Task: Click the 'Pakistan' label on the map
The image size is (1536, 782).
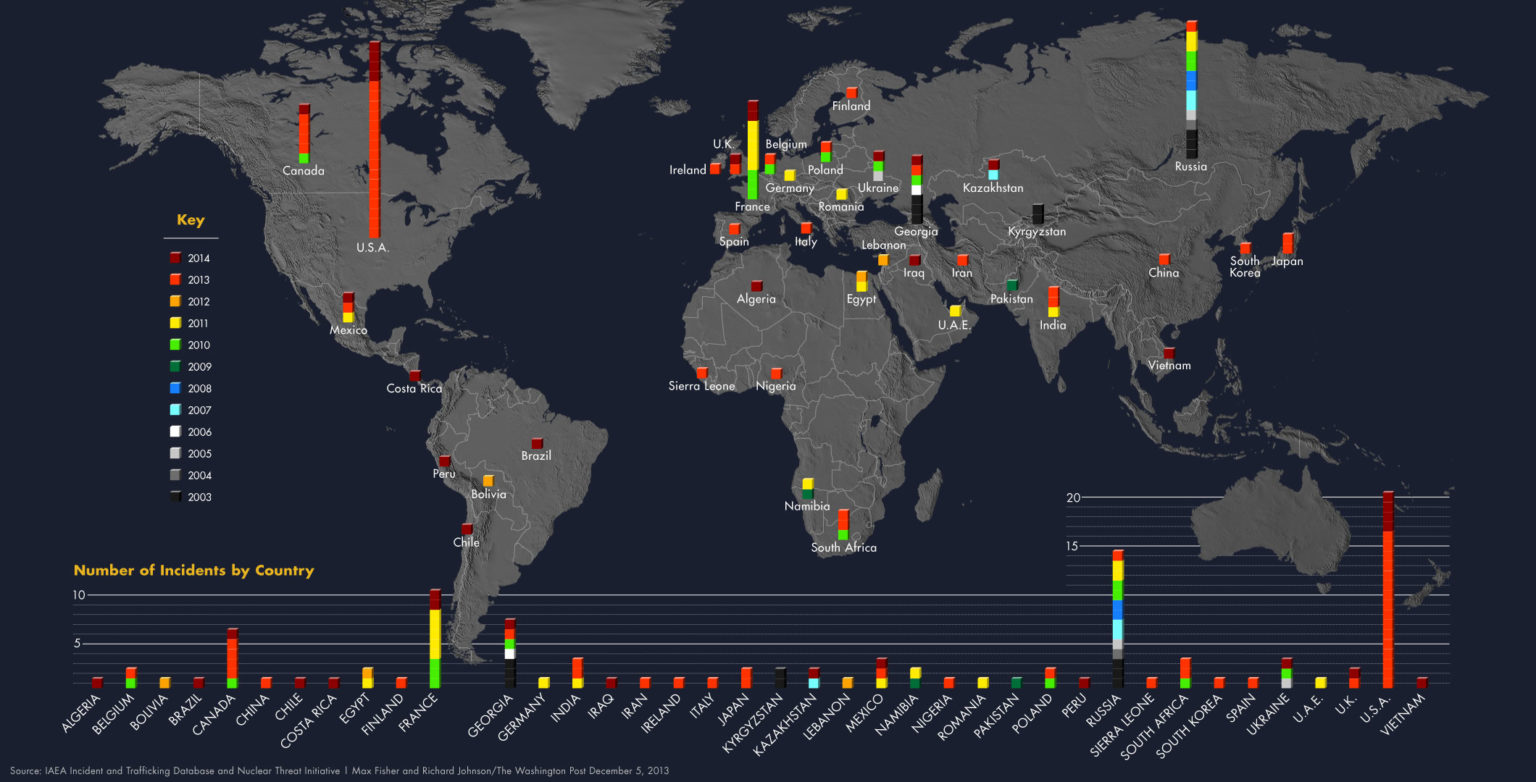Action: (x=1012, y=299)
